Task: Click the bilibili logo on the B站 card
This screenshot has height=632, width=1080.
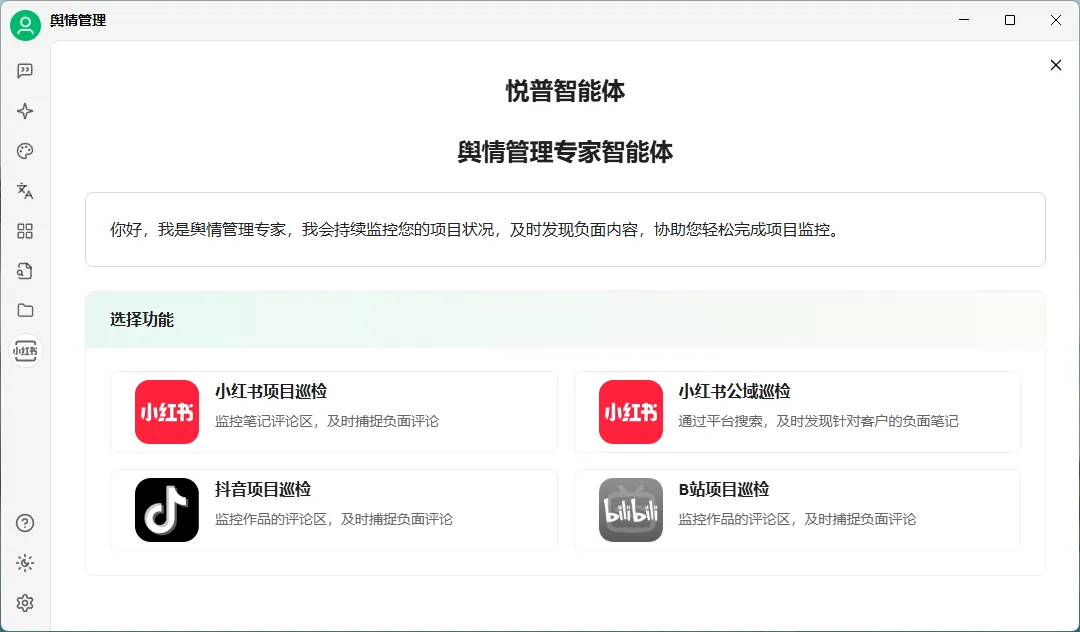Action: point(630,509)
